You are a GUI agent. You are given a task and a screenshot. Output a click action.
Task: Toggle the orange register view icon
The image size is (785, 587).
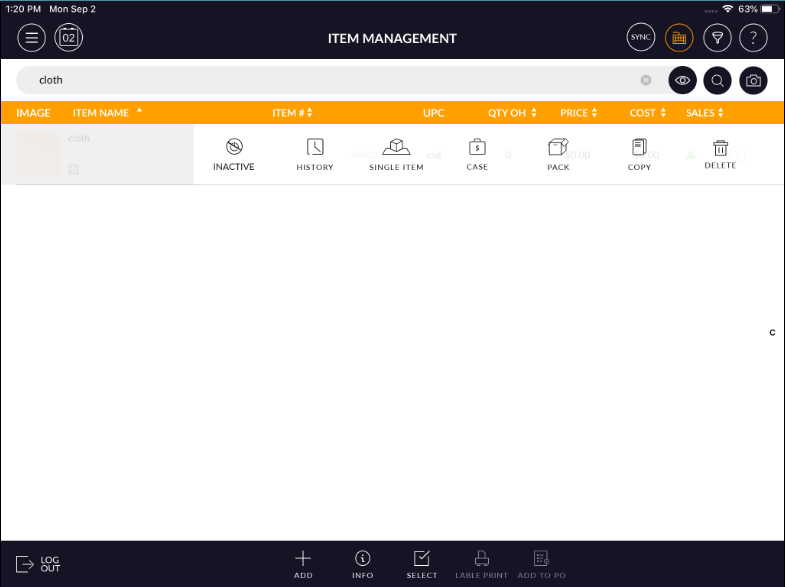(x=679, y=38)
